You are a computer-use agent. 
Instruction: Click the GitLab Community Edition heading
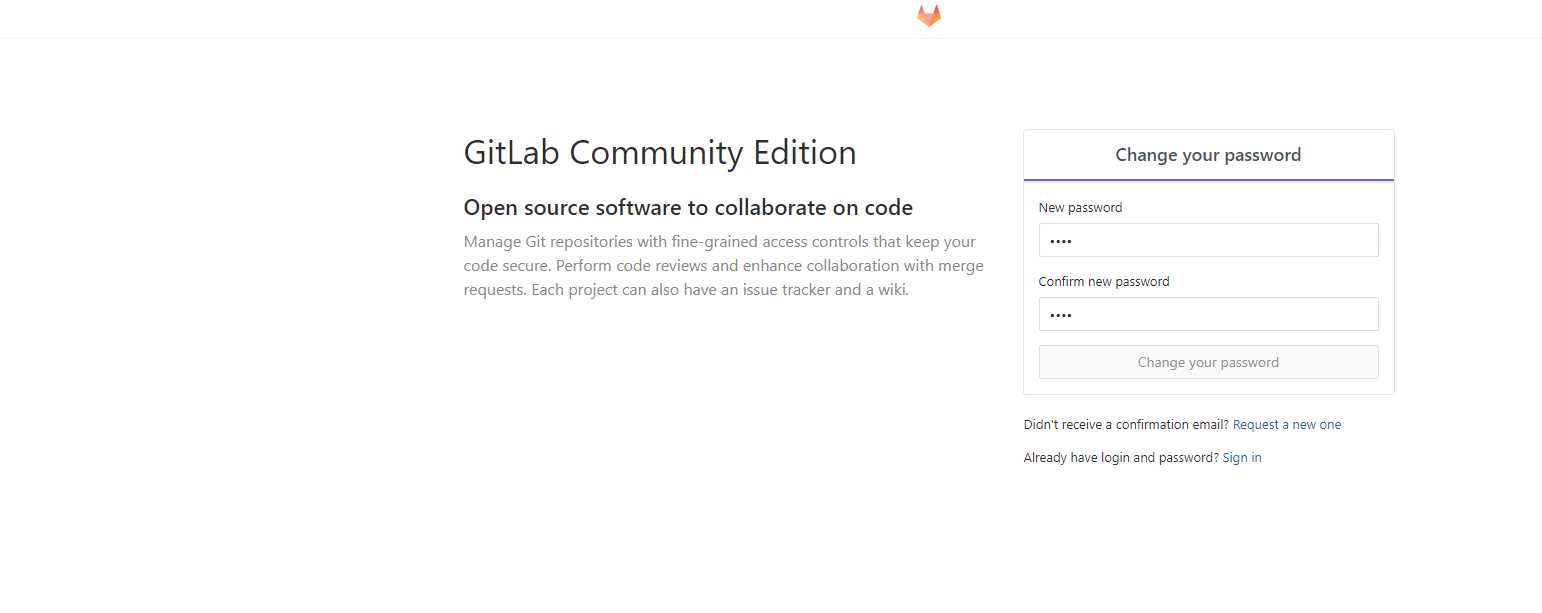coord(660,153)
